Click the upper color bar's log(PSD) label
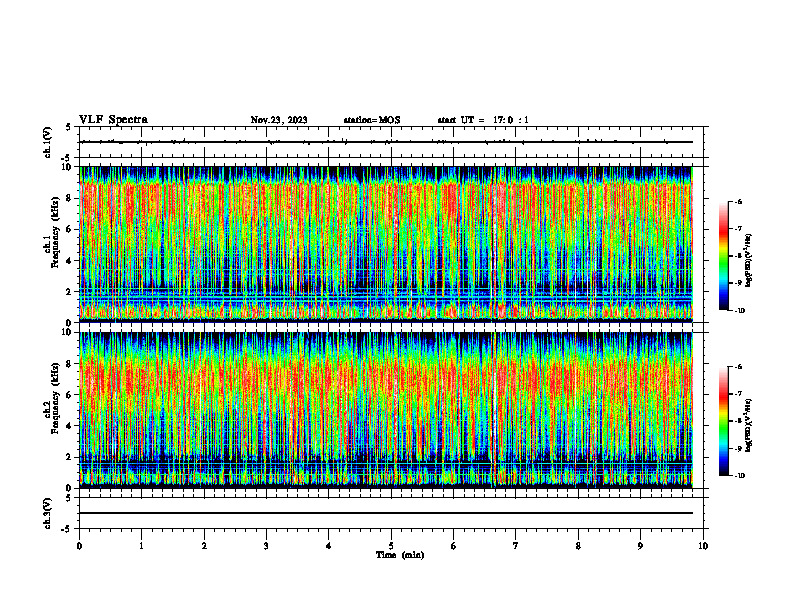This screenshot has width=792, height=612. click(749, 260)
